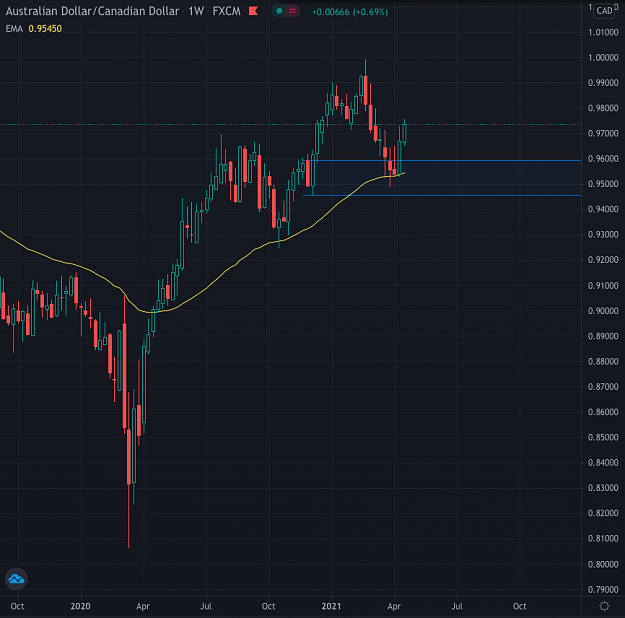The height and width of the screenshot is (618, 625).
Task: Click the EMA value 0.95450
Action: (x=45, y=29)
